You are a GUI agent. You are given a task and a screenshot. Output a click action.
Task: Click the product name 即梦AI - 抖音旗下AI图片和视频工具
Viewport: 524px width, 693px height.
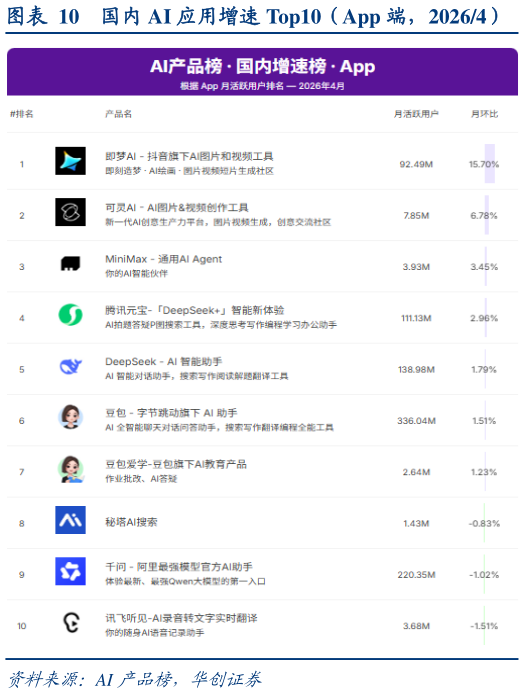click(x=189, y=156)
